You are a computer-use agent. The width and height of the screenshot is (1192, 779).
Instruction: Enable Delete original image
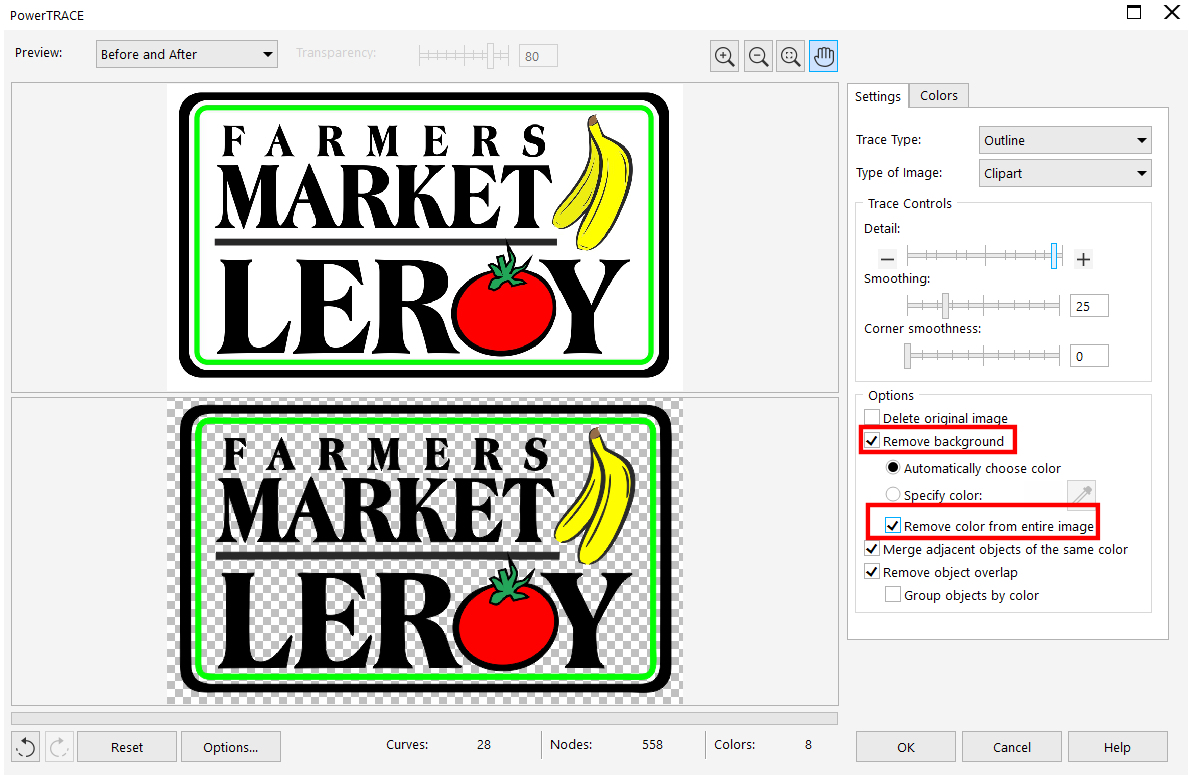tap(871, 418)
